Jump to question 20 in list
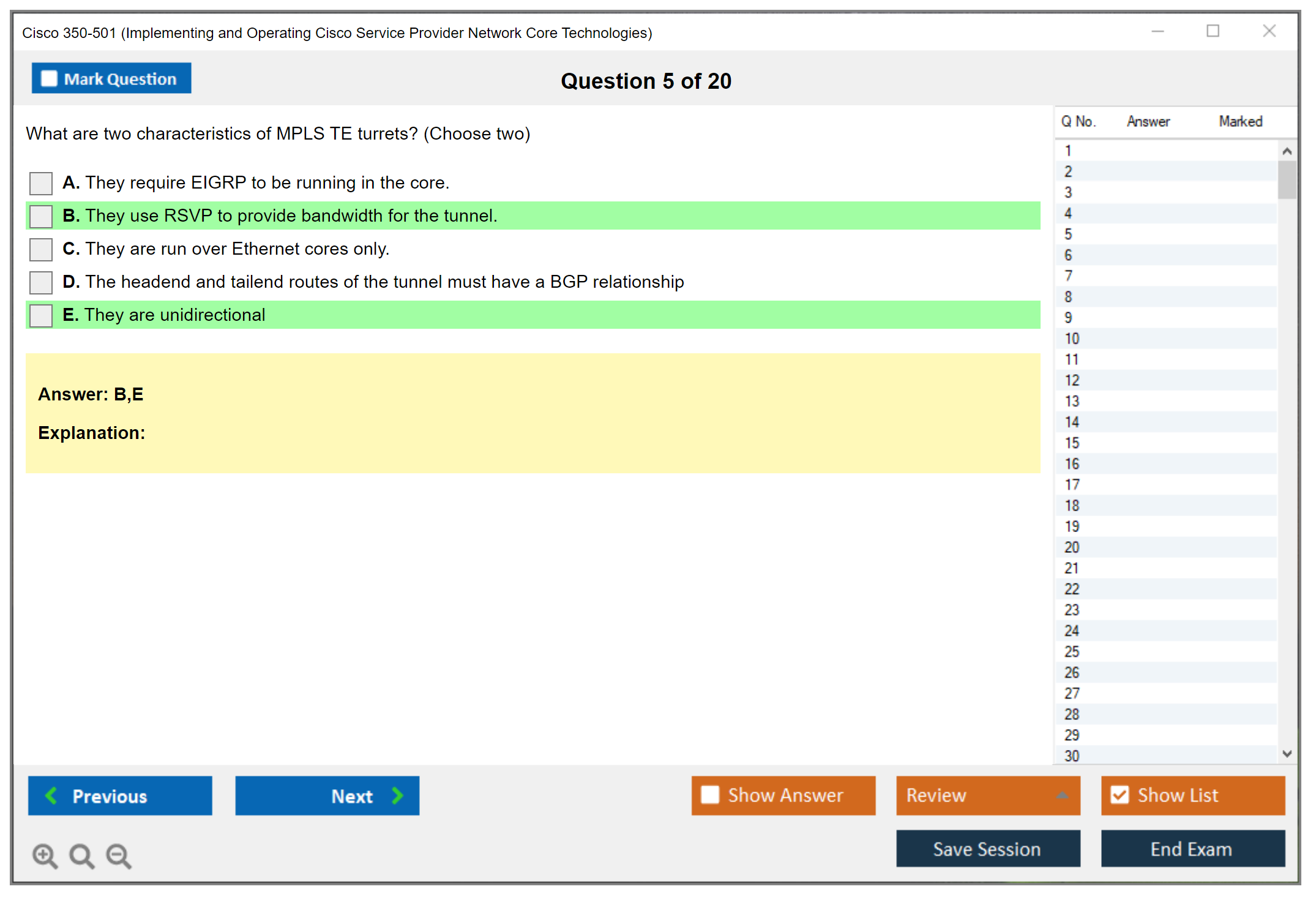This screenshot has height=900, width=1316. [1072, 547]
